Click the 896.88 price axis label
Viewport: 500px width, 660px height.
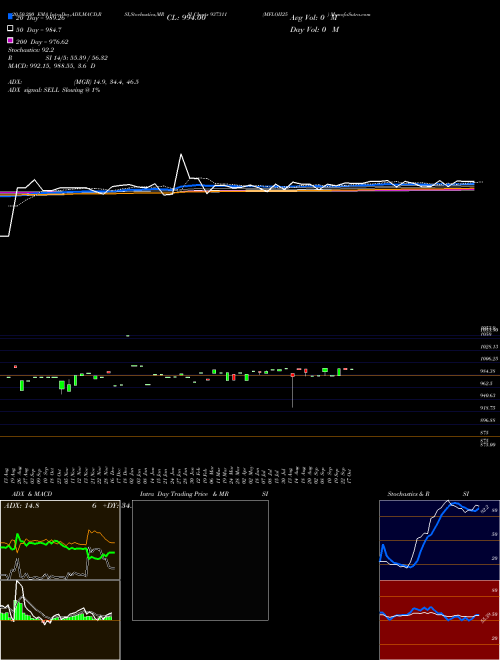[489, 420]
